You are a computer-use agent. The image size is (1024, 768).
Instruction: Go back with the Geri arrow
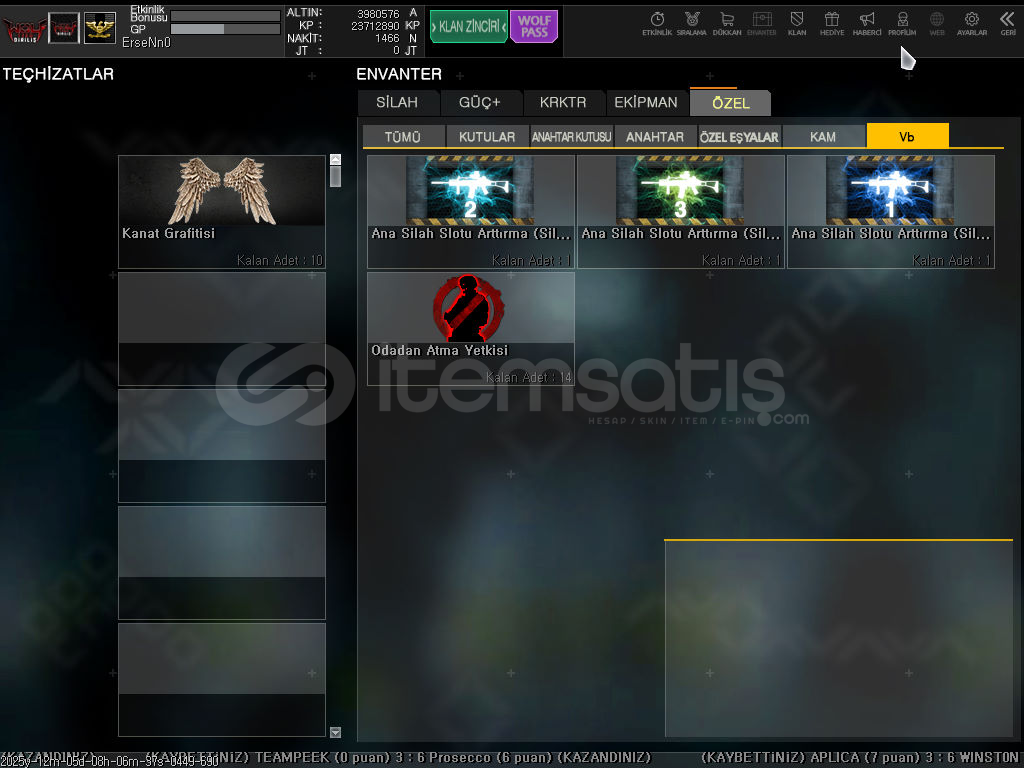[1007, 23]
